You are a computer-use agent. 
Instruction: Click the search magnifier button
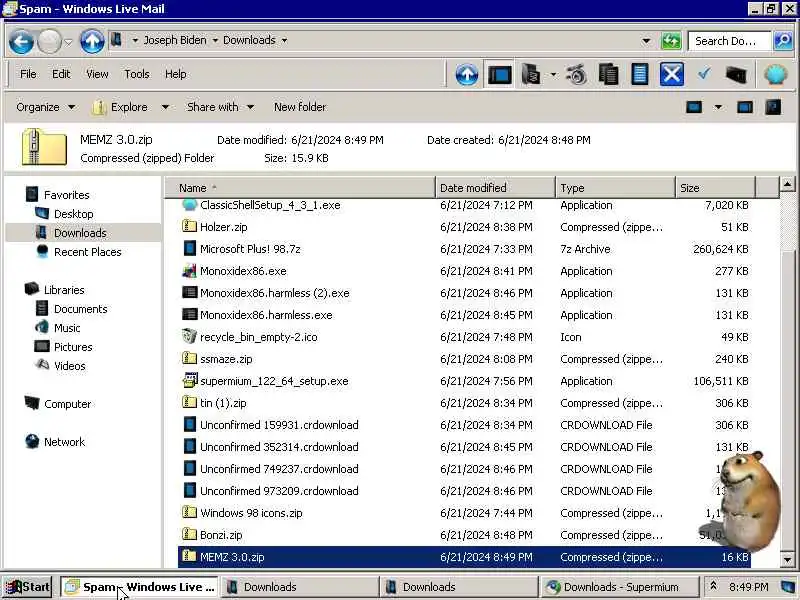point(783,41)
